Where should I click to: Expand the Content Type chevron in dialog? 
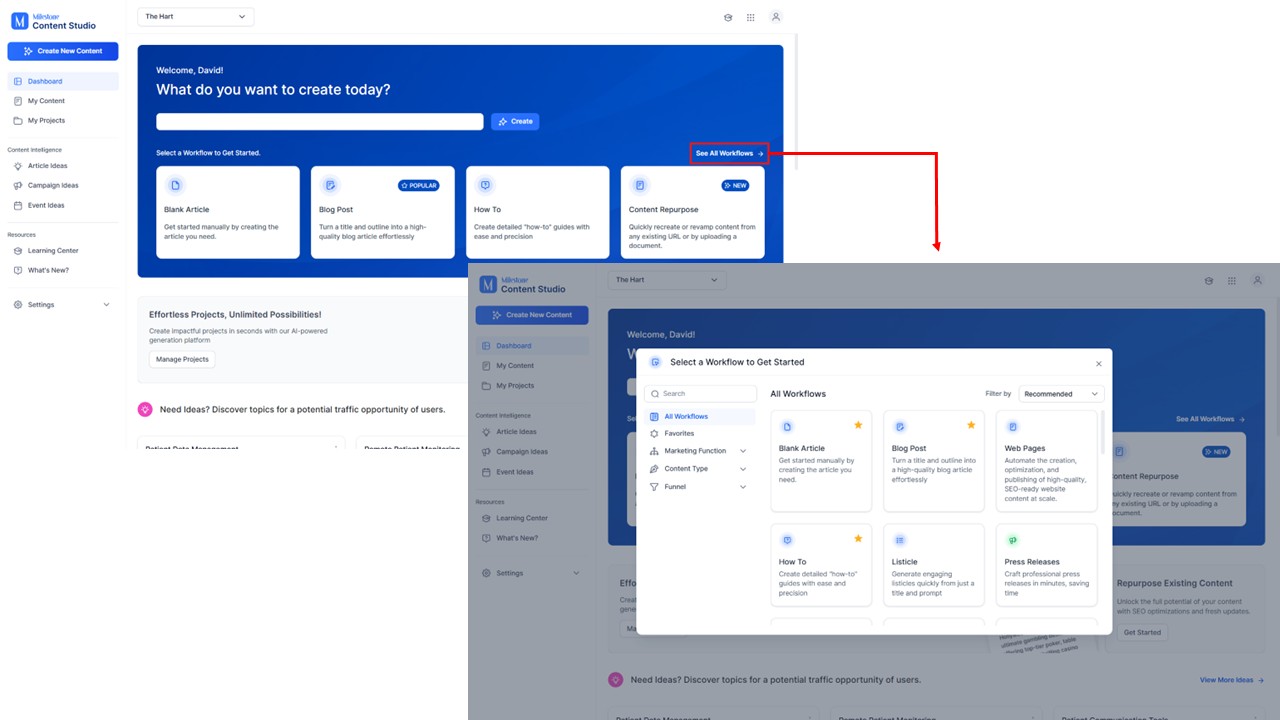(742, 469)
